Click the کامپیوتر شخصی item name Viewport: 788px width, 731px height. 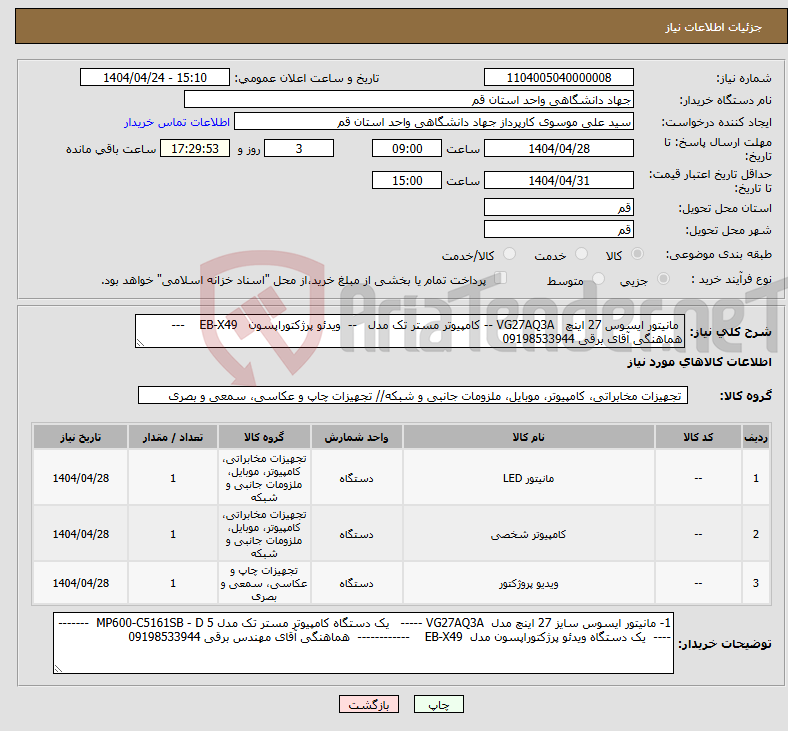tap(528, 535)
